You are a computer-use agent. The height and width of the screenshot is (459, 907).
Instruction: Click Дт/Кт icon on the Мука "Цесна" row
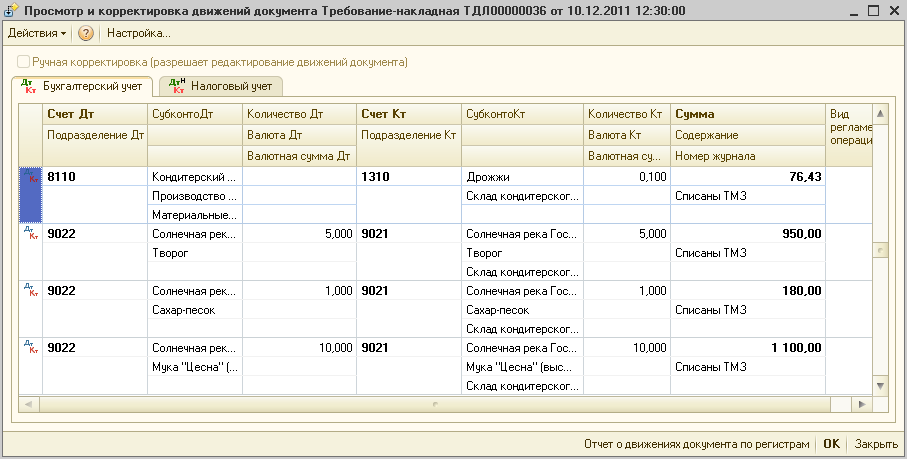pos(31,348)
